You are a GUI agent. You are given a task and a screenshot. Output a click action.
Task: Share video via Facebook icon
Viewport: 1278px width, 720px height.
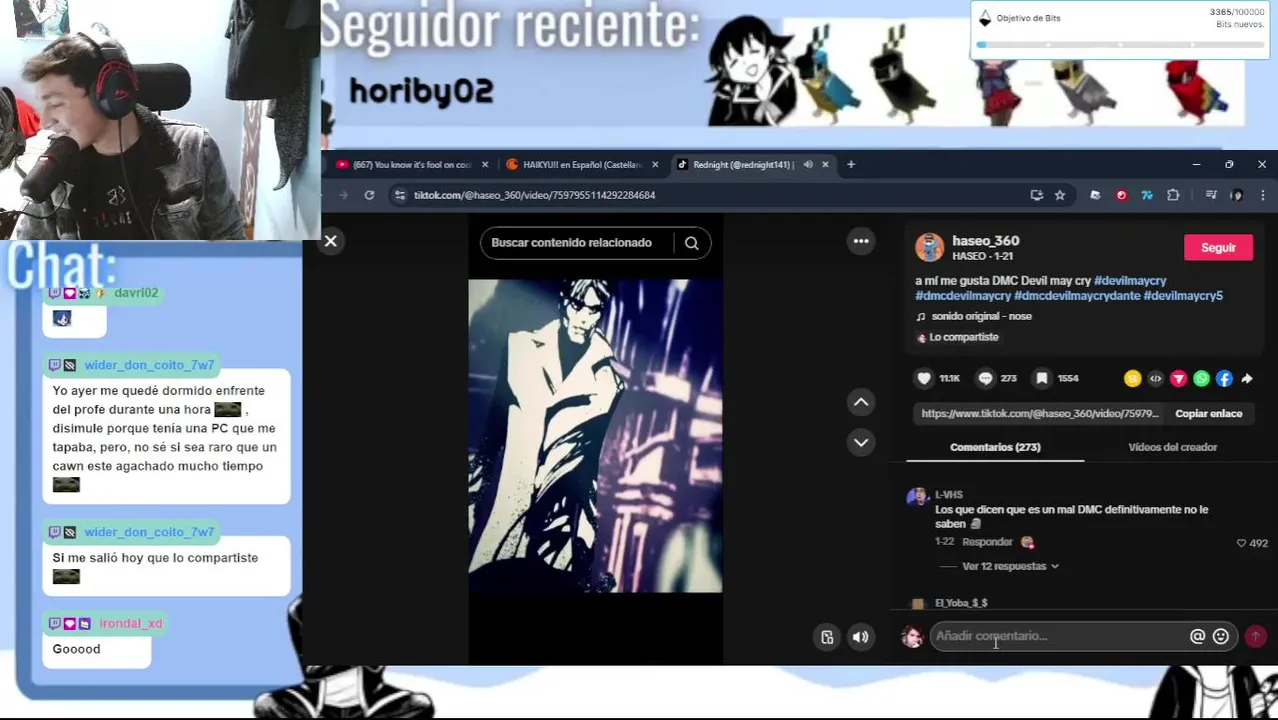(1224, 378)
